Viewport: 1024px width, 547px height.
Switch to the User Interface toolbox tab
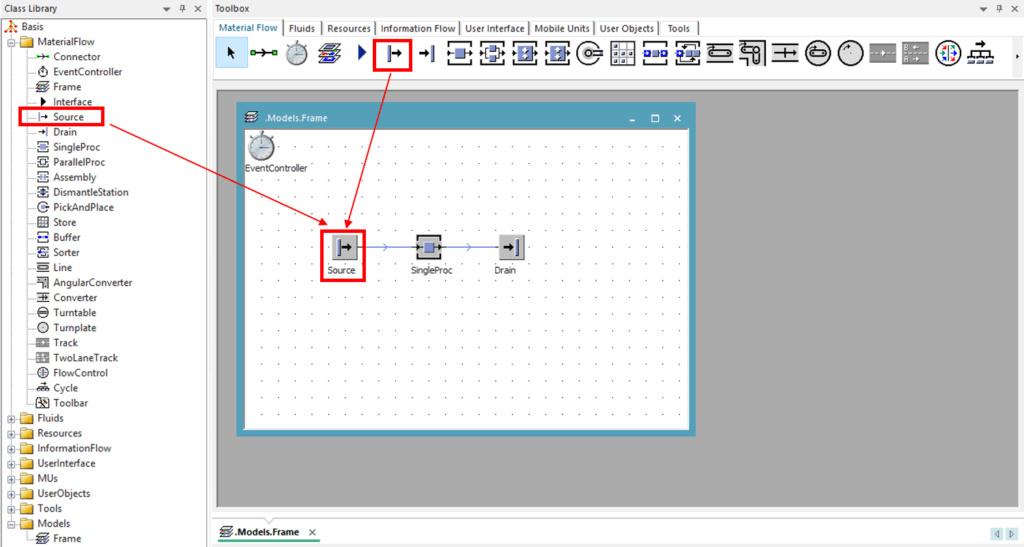(x=494, y=29)
